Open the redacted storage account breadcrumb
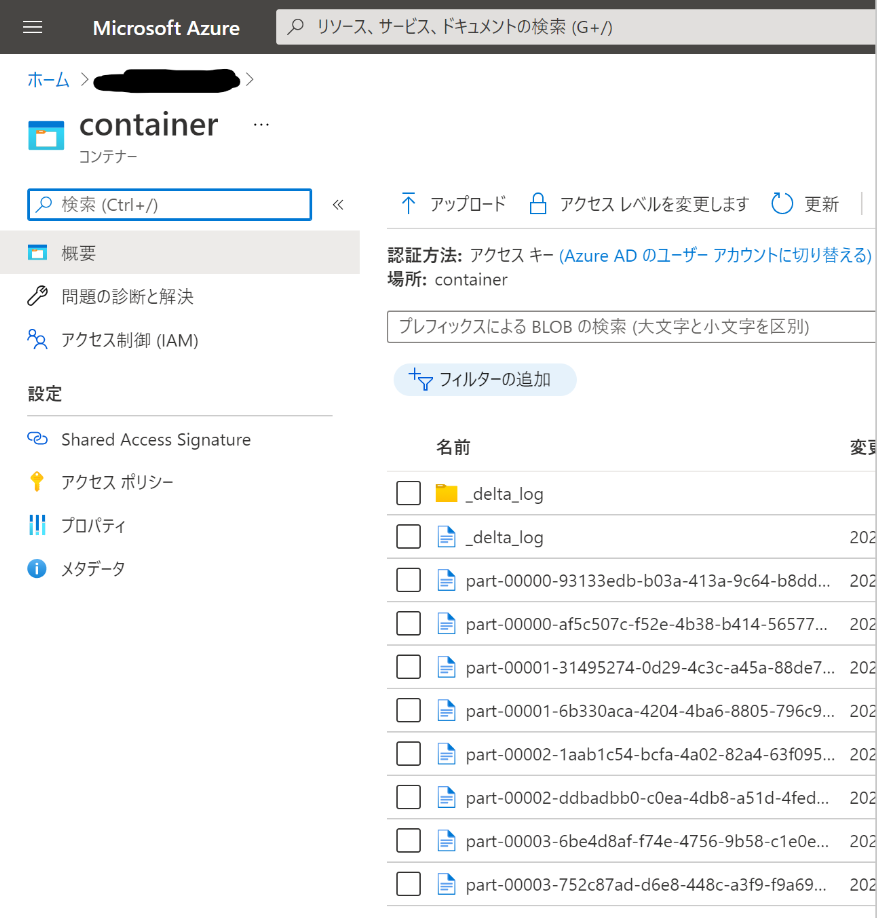This screenshot has height=918, width=877. 167,80
